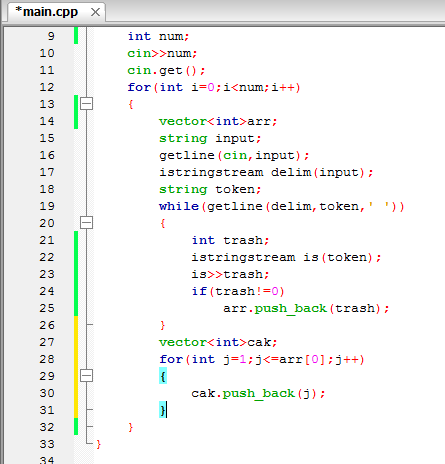Click line number 12 in the gutter

[47, 87]
